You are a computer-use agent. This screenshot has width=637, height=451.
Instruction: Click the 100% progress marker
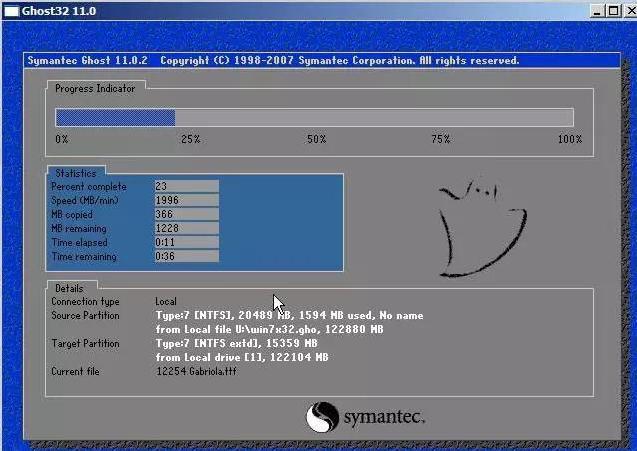(x=570, y=139)
